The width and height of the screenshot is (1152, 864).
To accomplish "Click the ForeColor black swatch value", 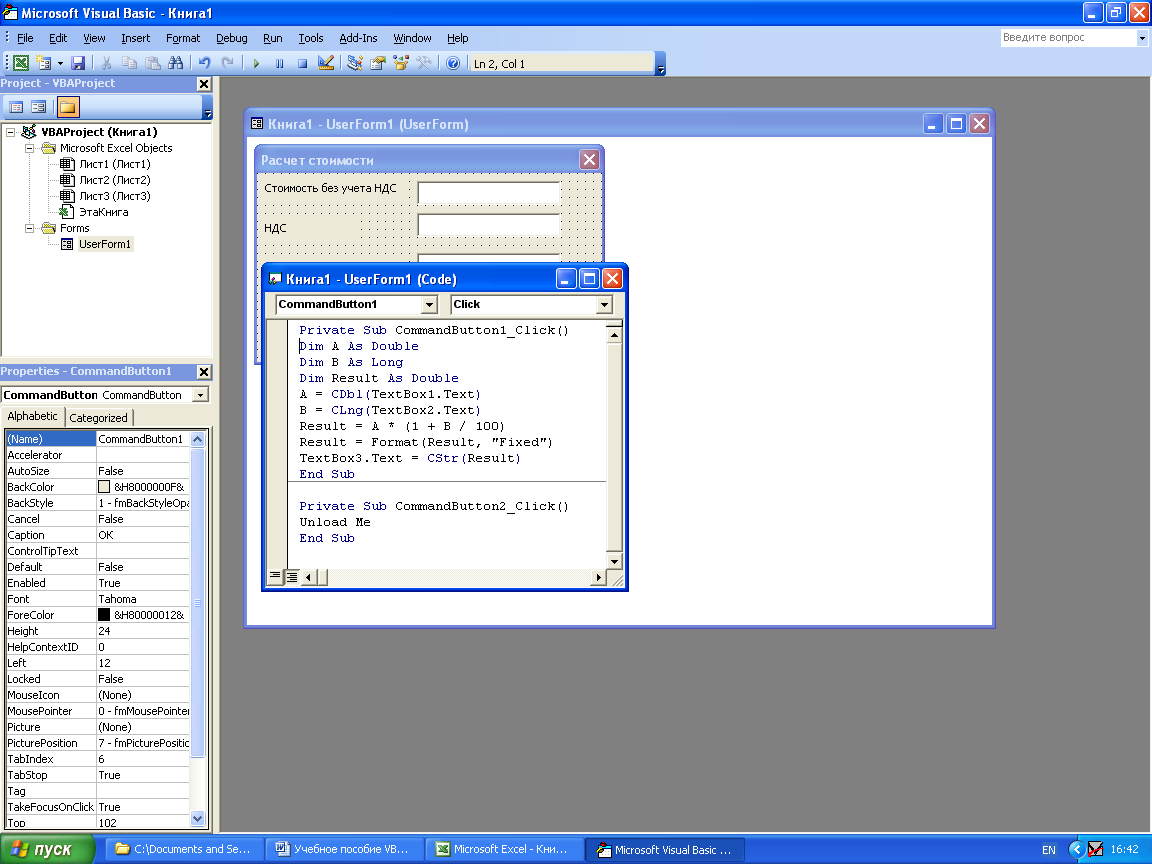I will [x=104, y=615].
